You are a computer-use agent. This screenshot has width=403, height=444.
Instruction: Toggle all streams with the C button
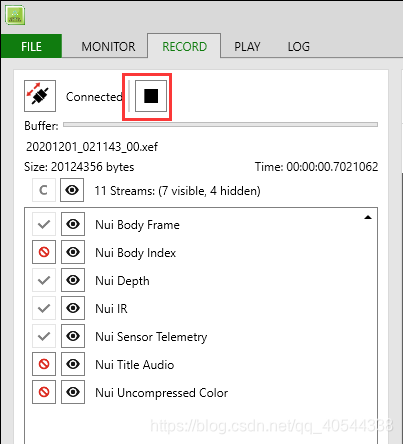click(44, 190)
